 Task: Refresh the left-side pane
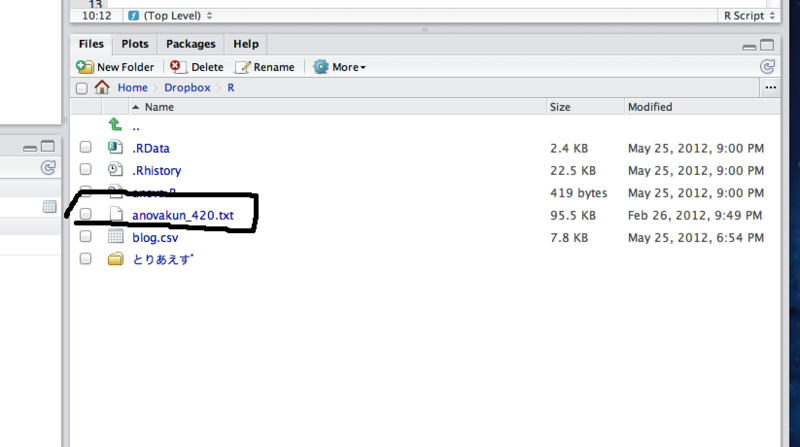pos(48,167)
